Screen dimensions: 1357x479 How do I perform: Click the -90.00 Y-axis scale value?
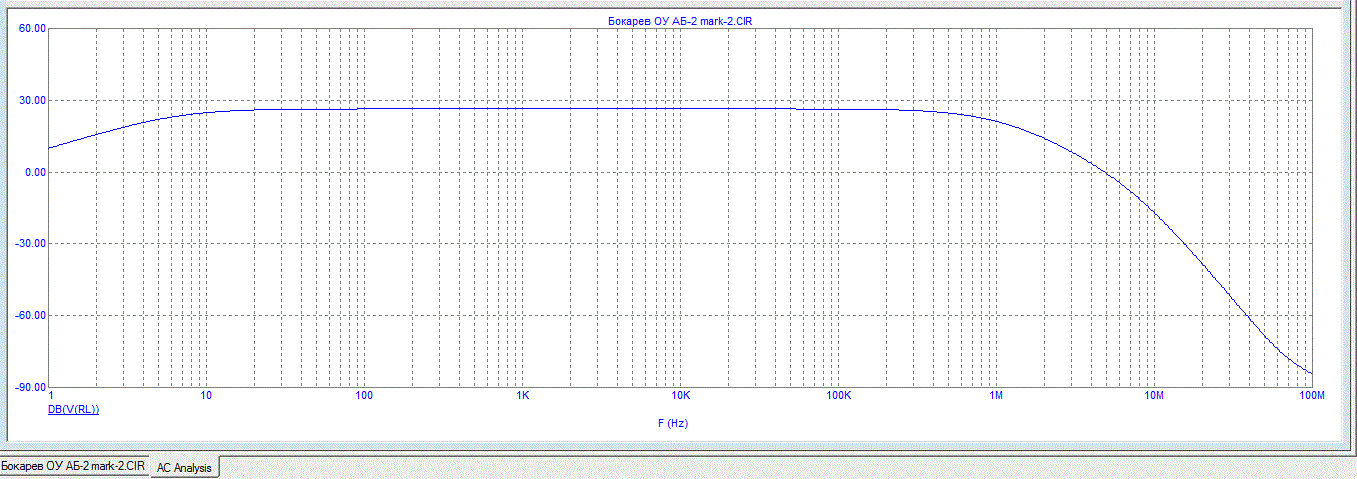31,387
